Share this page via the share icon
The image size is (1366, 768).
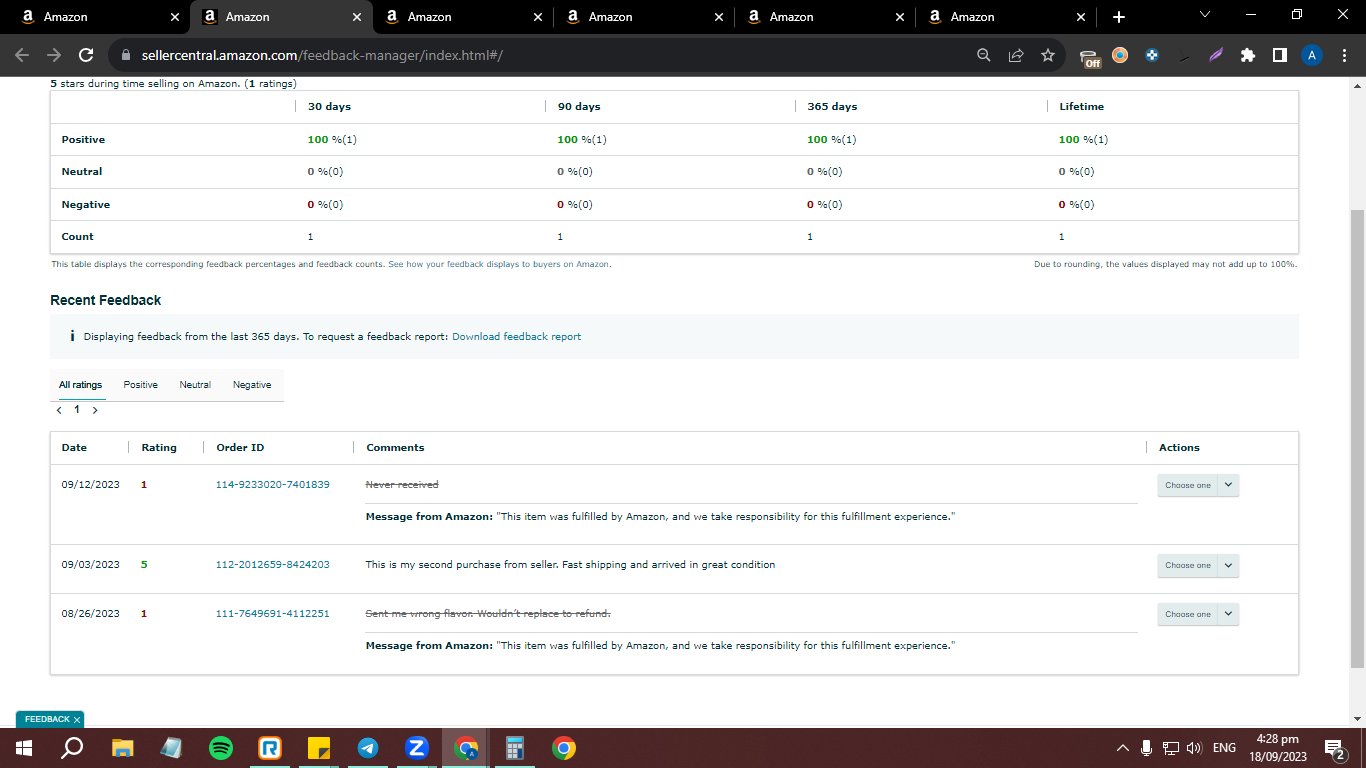1016,55
